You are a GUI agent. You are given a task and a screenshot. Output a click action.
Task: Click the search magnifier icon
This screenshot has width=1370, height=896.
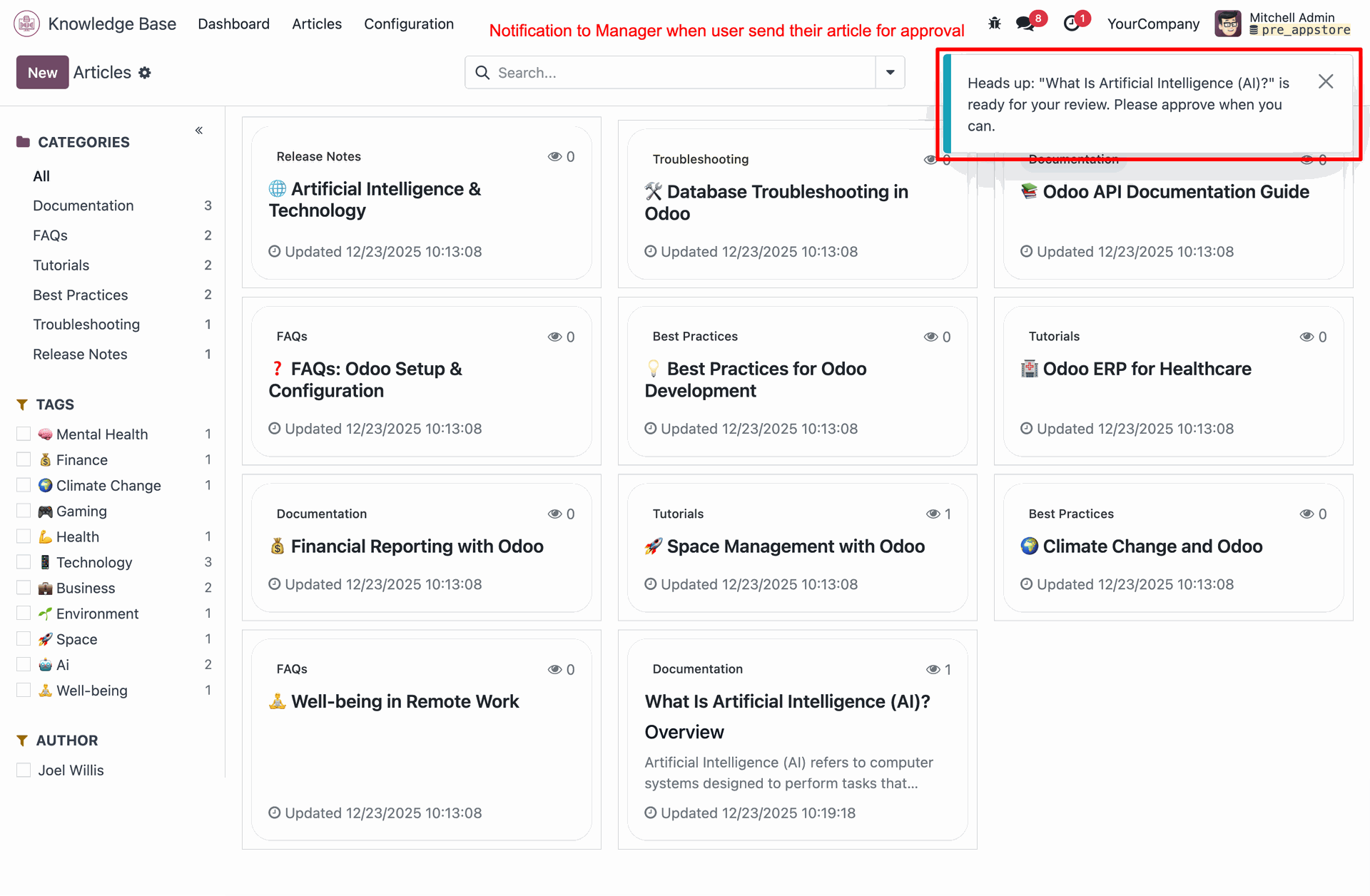pos(482,73)
